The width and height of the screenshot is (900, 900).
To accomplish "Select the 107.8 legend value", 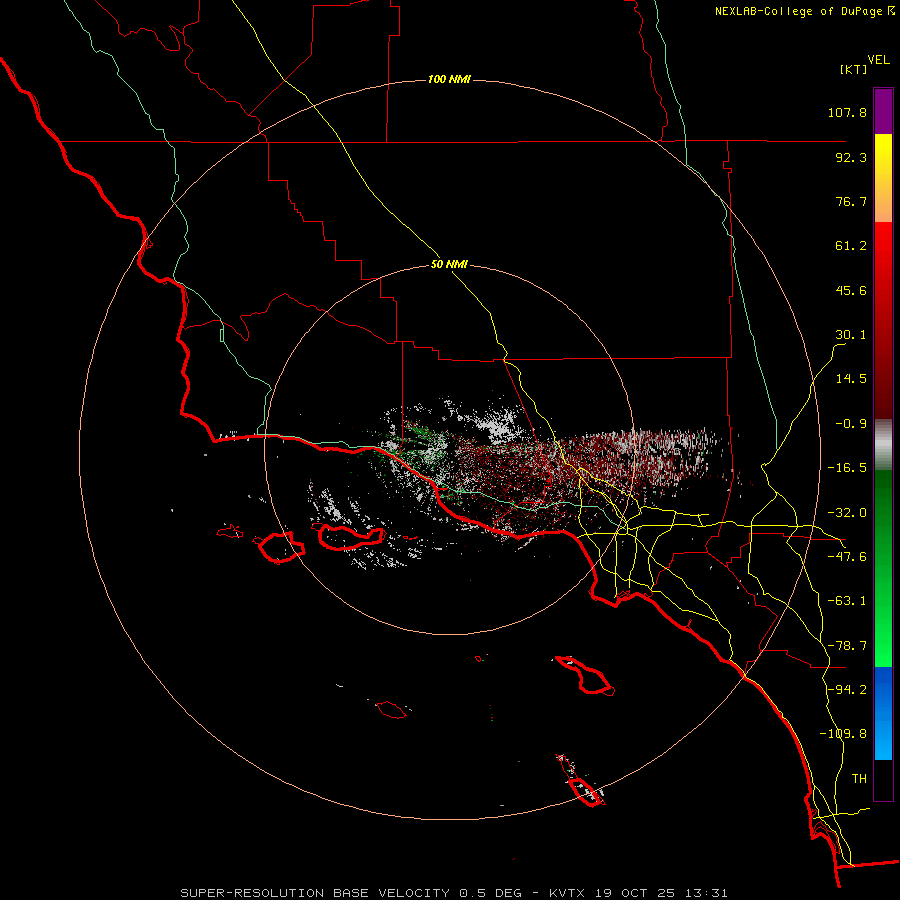I will pos(847,112).
